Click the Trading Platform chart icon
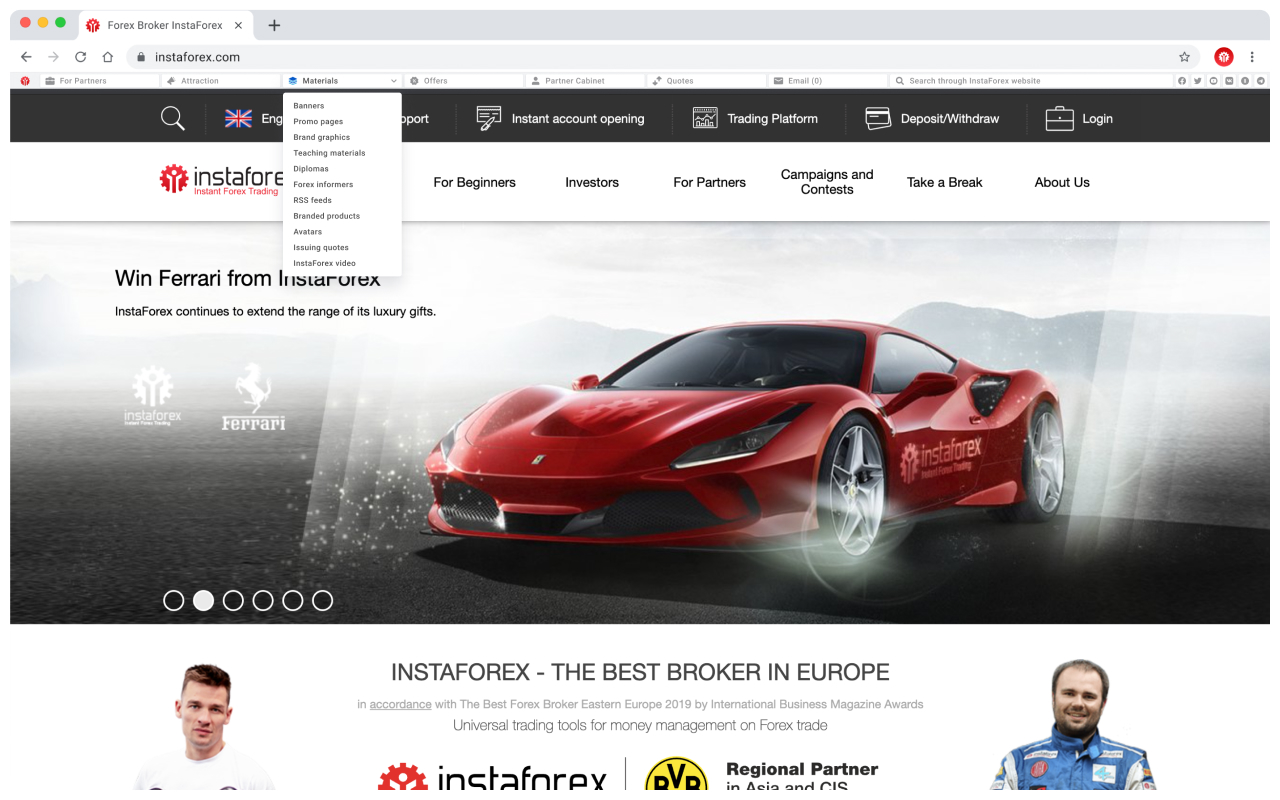The width and height of the screenshot is (1280, 800). click(x=705, y=118)
